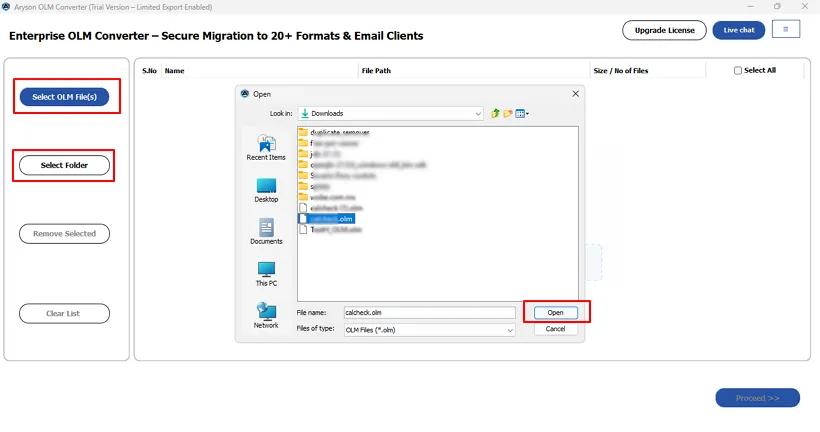Jump to Desktop in the places bar
This screenshot has width=820, height=432.
coord(266,190)
